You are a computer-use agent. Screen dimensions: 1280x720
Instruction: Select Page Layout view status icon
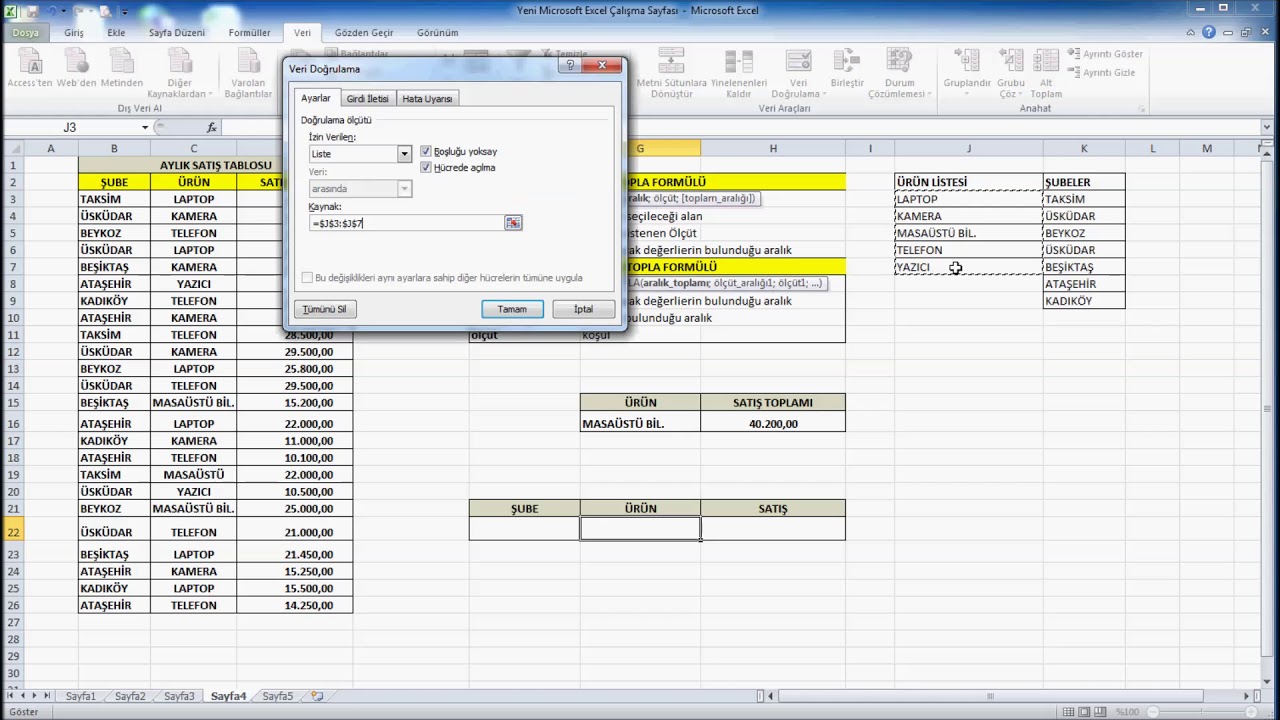[1086, 712]
